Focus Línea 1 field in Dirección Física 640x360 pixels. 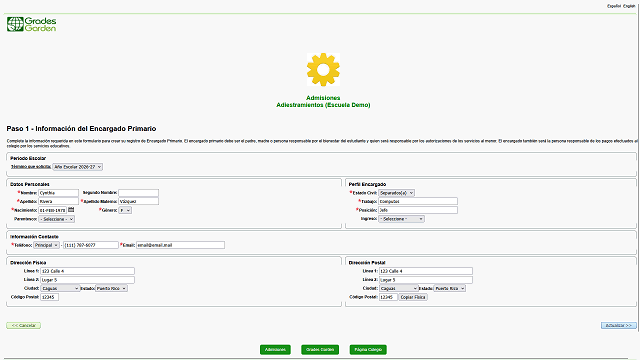click(x=87, y=271)
